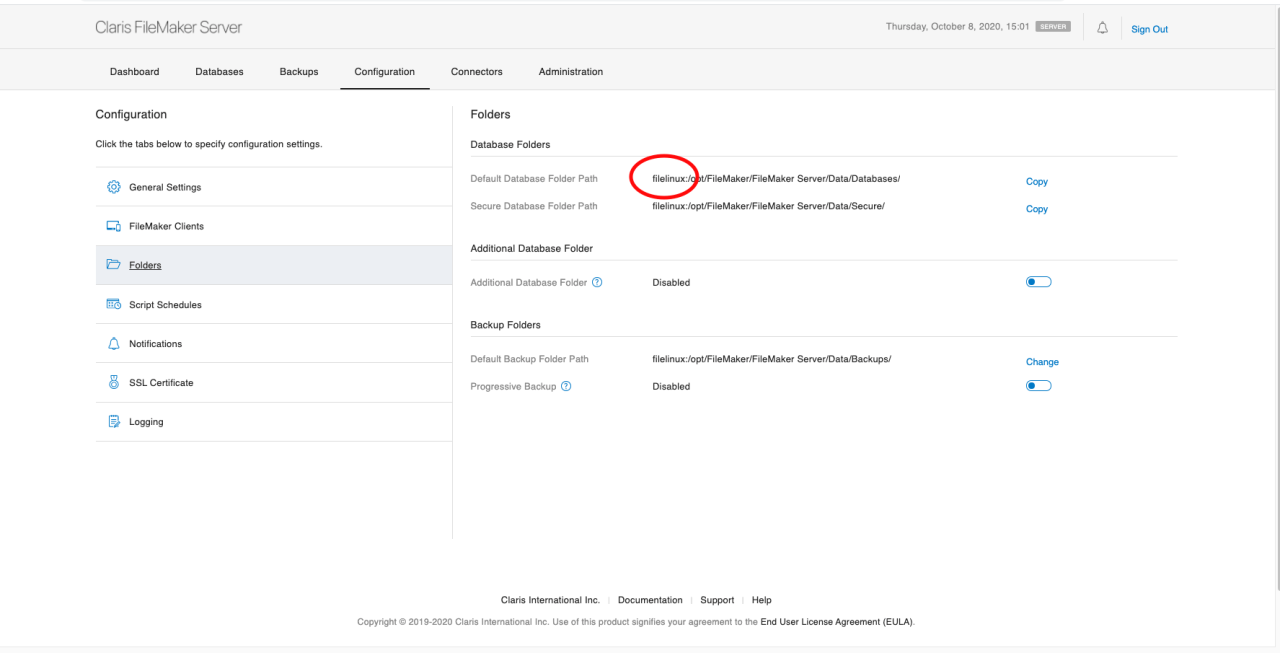
Task: Open SSL Certificate settings
Action: pyautogui.click(x=274, y=382)
